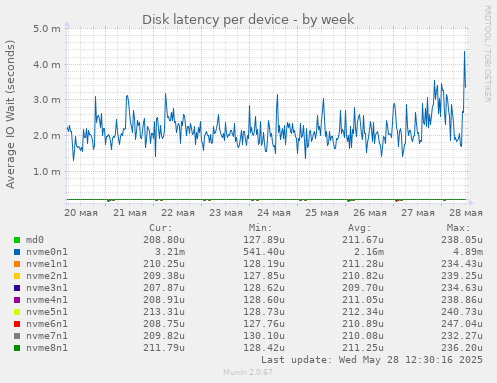This screenshot has width=497, height=383.
Task: Click the nvme3n1 dark blue legend swatch
Action: point(17,288)
